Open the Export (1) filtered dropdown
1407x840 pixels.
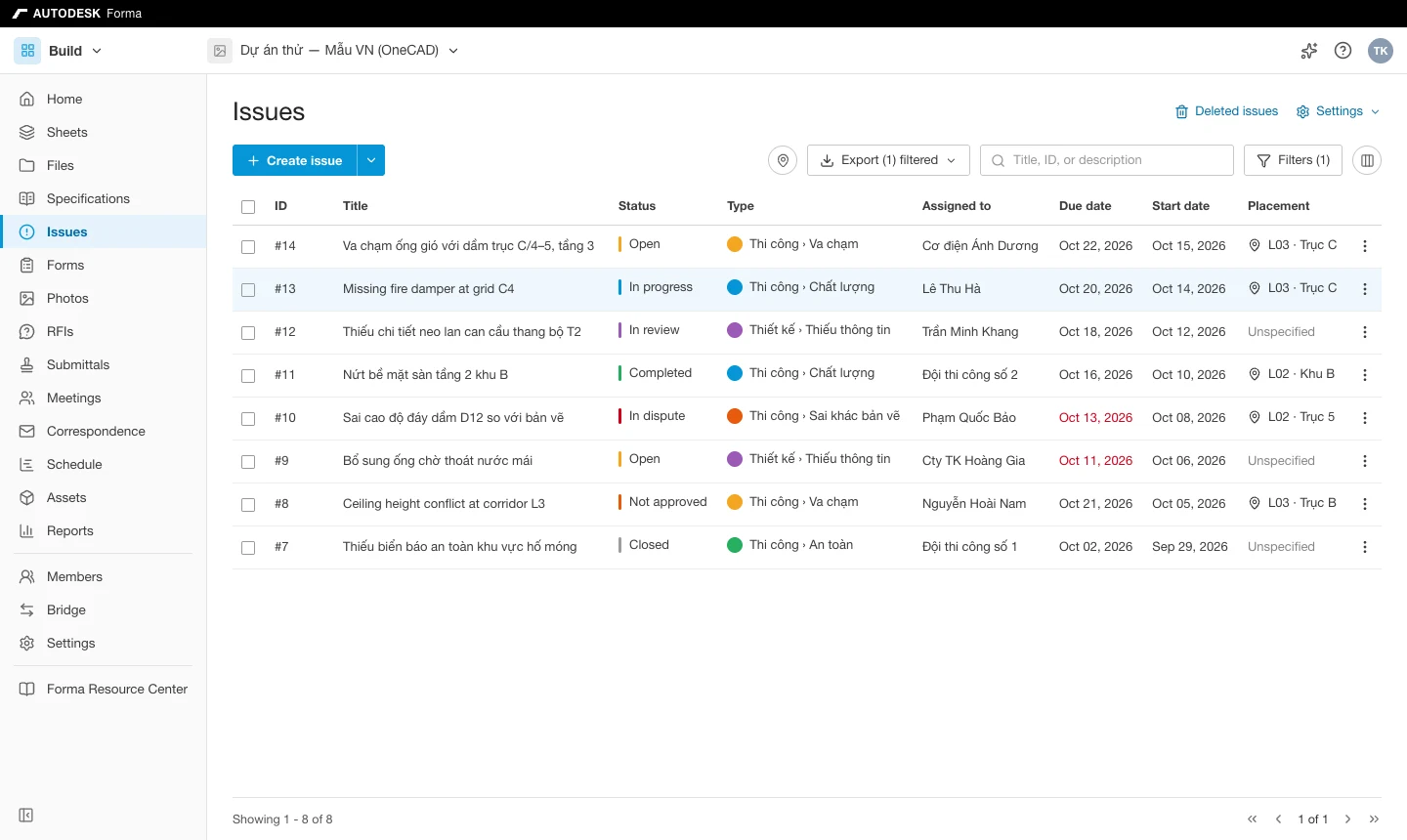888,160
